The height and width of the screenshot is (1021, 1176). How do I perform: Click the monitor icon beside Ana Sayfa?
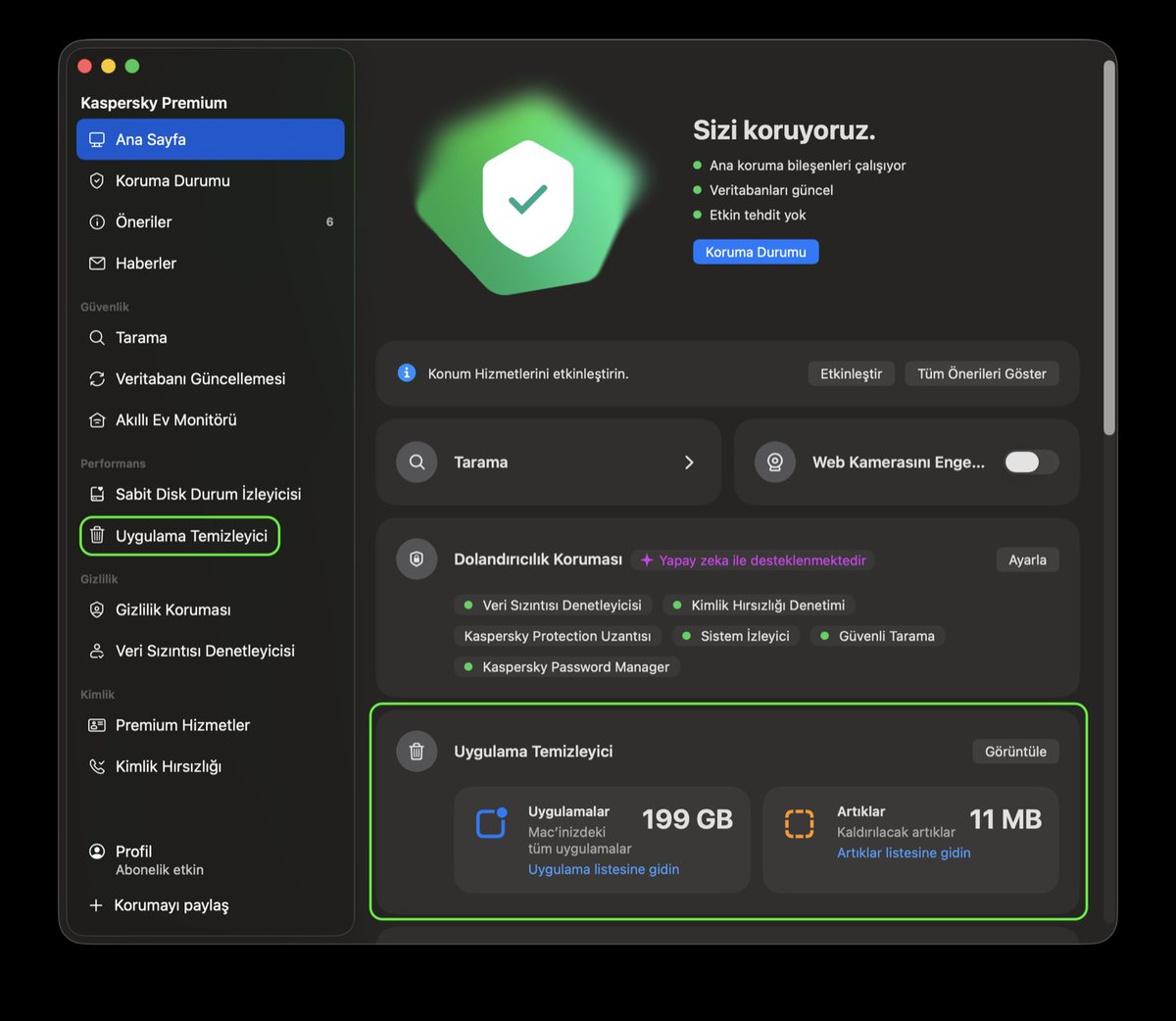[97, 139]
